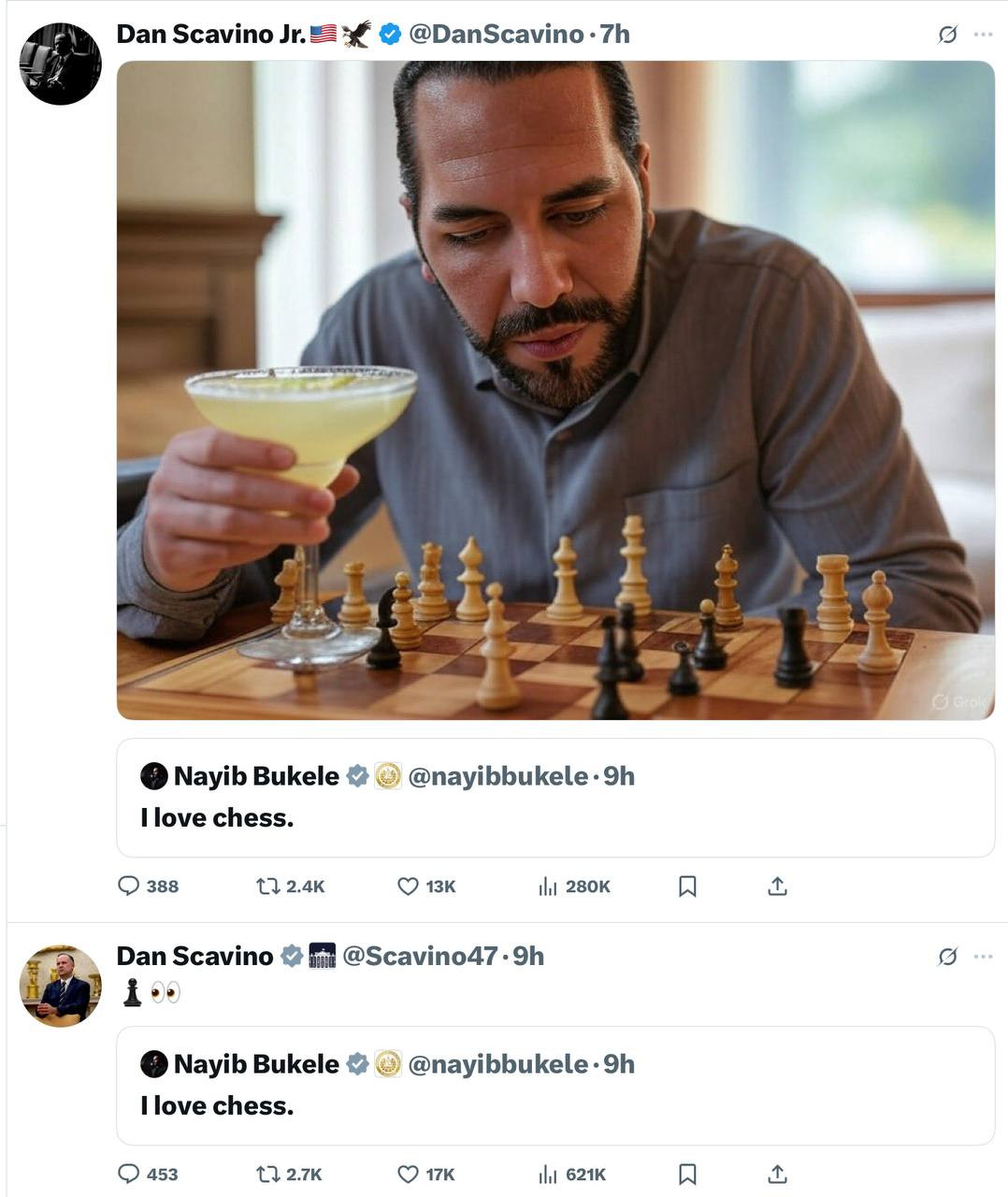The image size is (1008, 1197).
Task: Bookmark the @Scavino47 tweet
Action: click(x=687, y=1174)
